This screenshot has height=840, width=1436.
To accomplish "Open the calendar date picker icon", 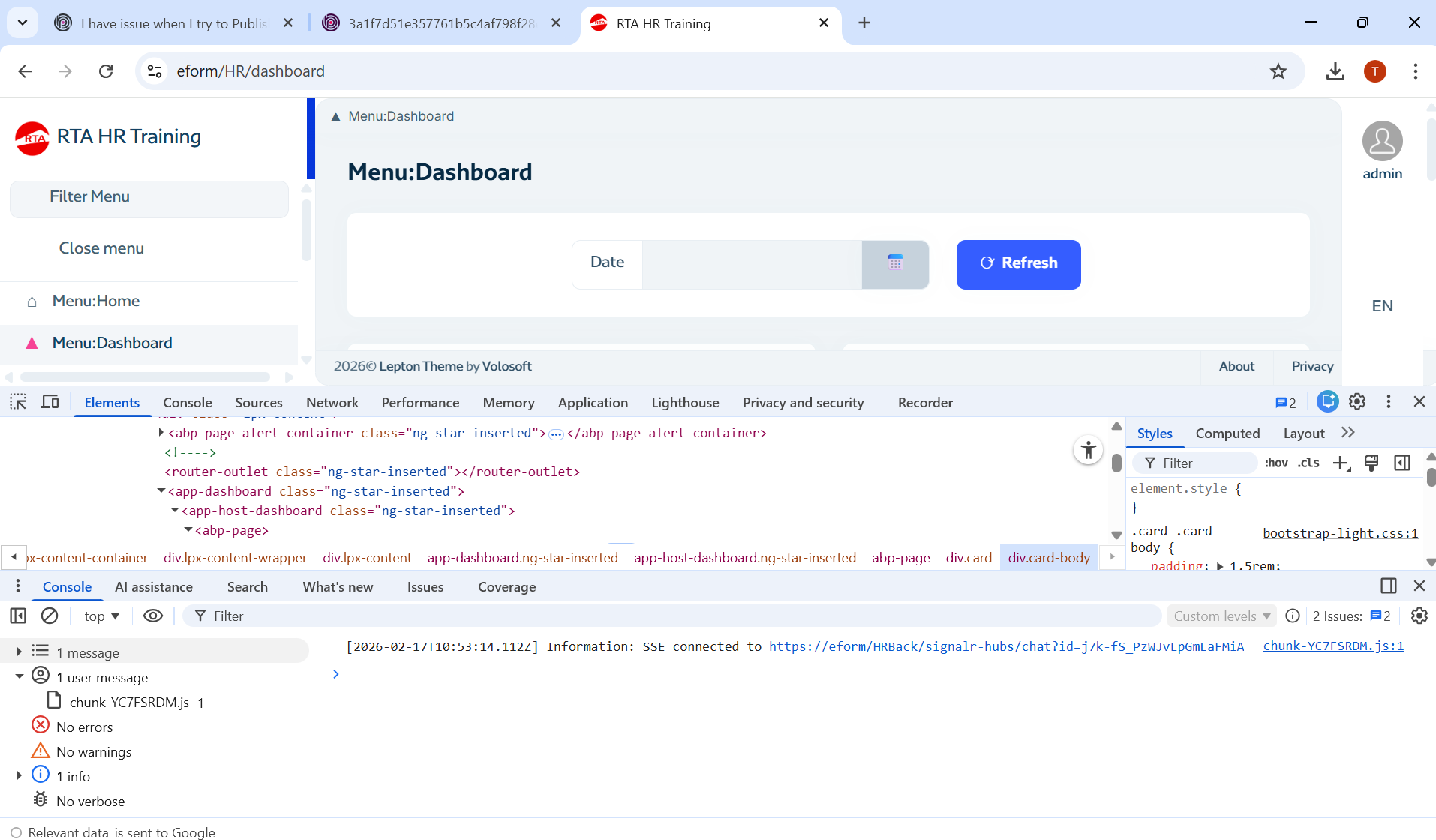I will (x=895, y=262).
